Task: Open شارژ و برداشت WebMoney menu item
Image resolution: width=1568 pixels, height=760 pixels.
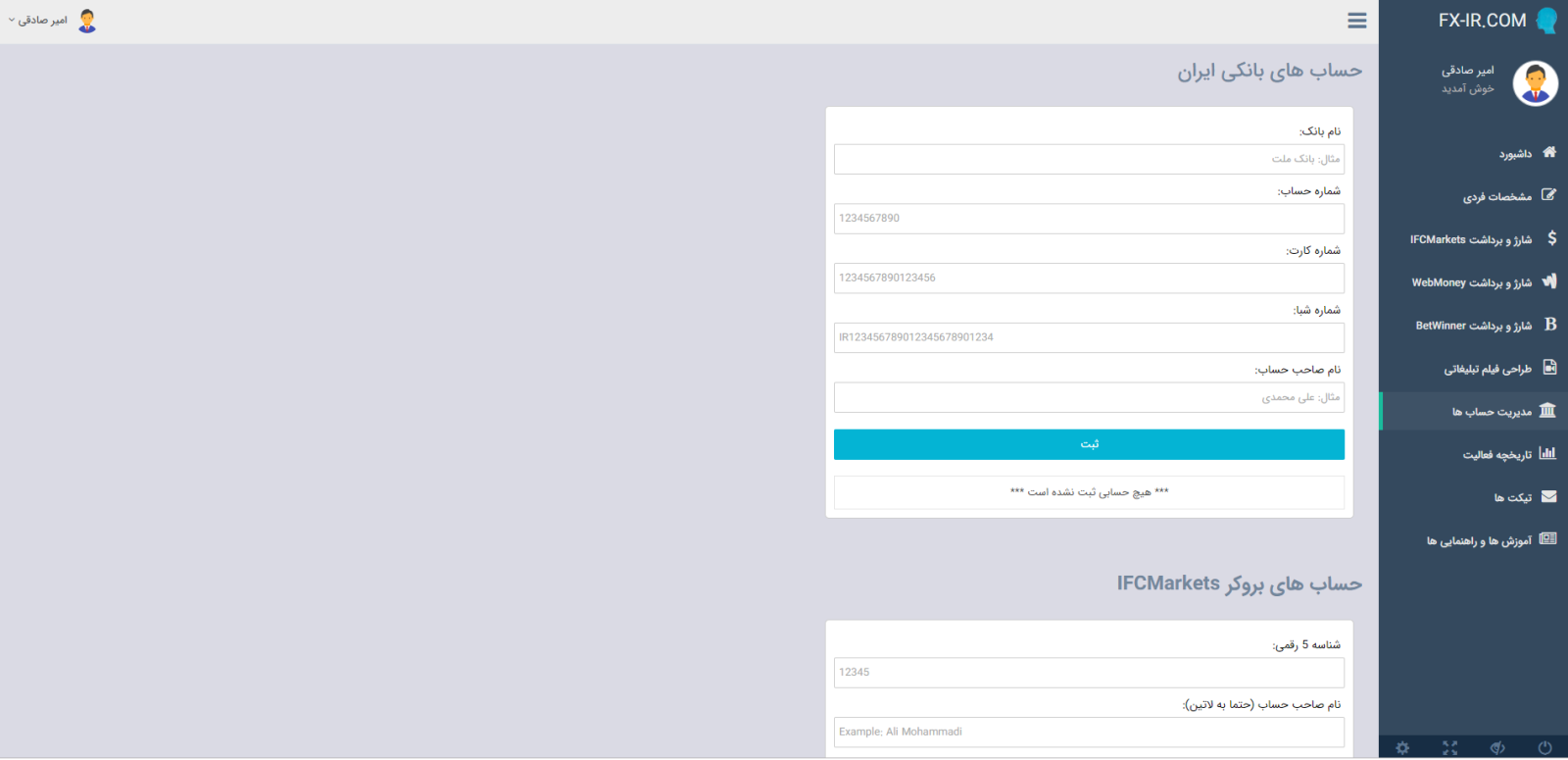Action: [1471, 282]
